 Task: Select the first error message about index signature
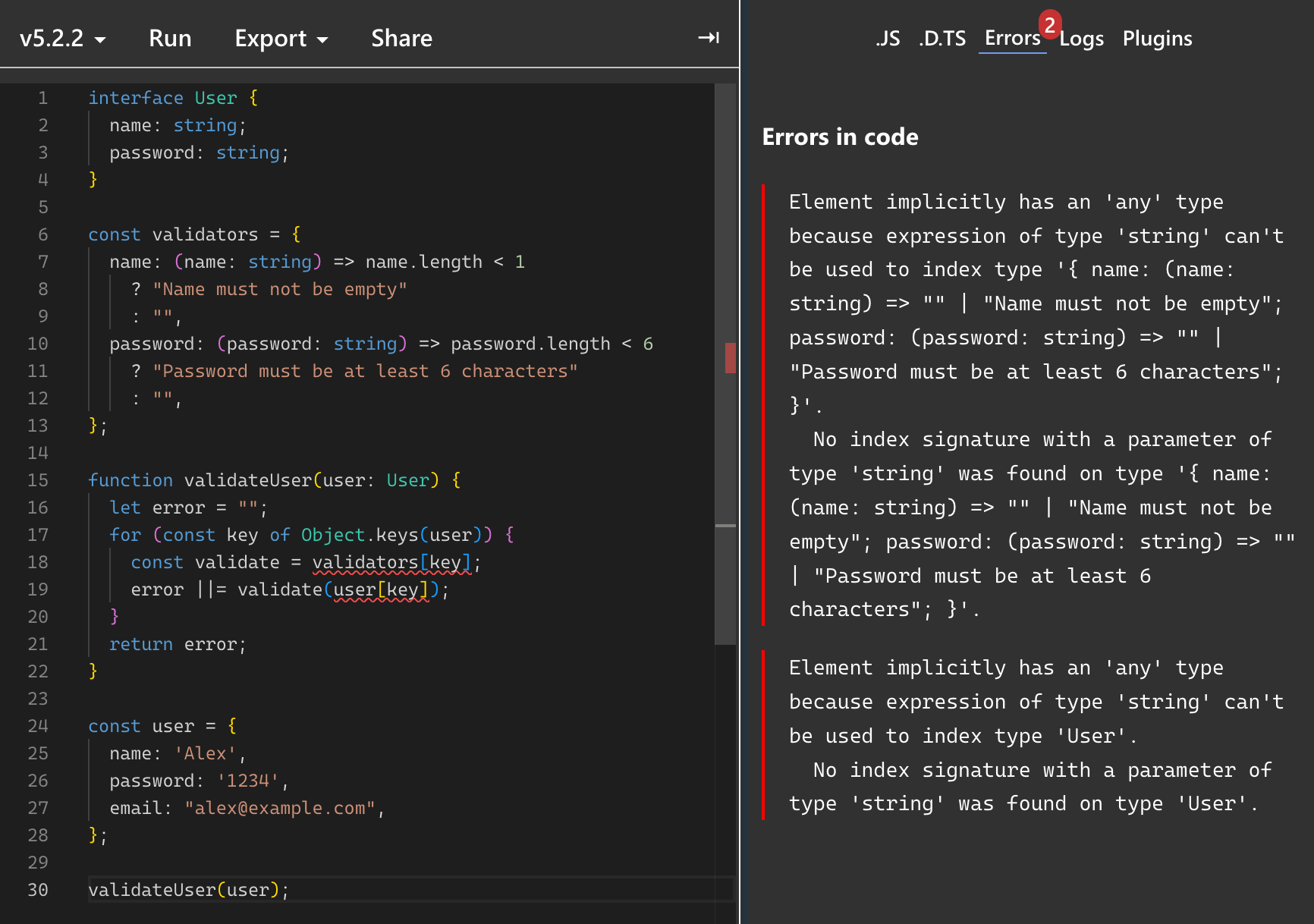(x=1032, y=402)
